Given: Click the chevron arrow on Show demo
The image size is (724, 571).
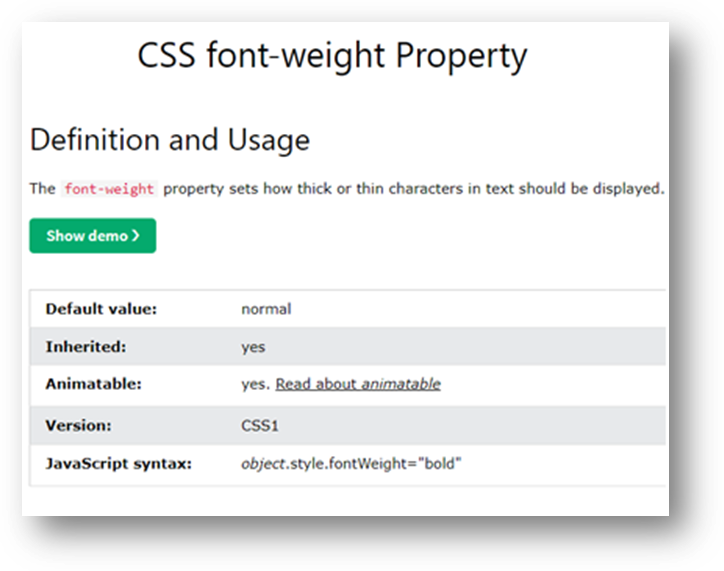Looking at the screenshot, I should pyautogui.click(x=136, y=236).
